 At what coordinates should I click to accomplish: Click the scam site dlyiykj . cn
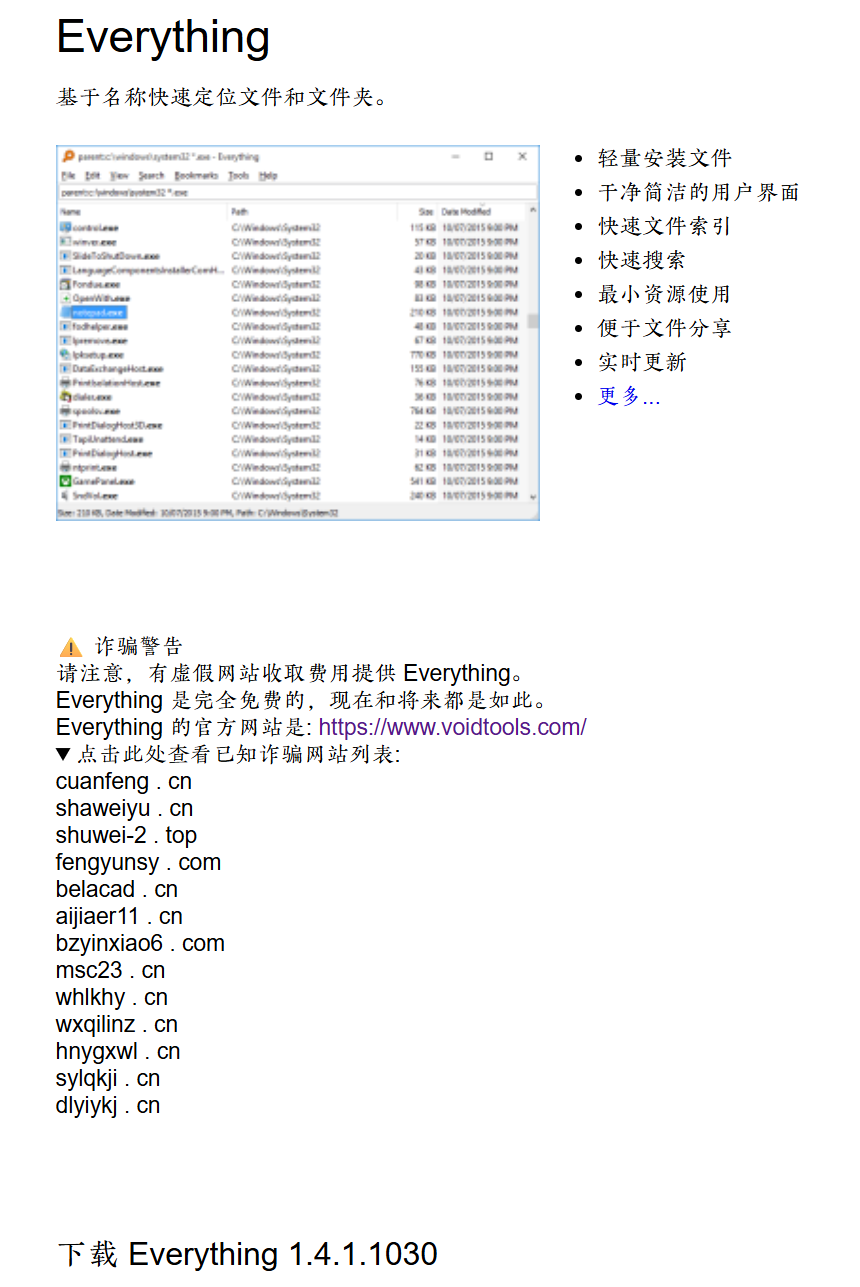point(108,1105)
